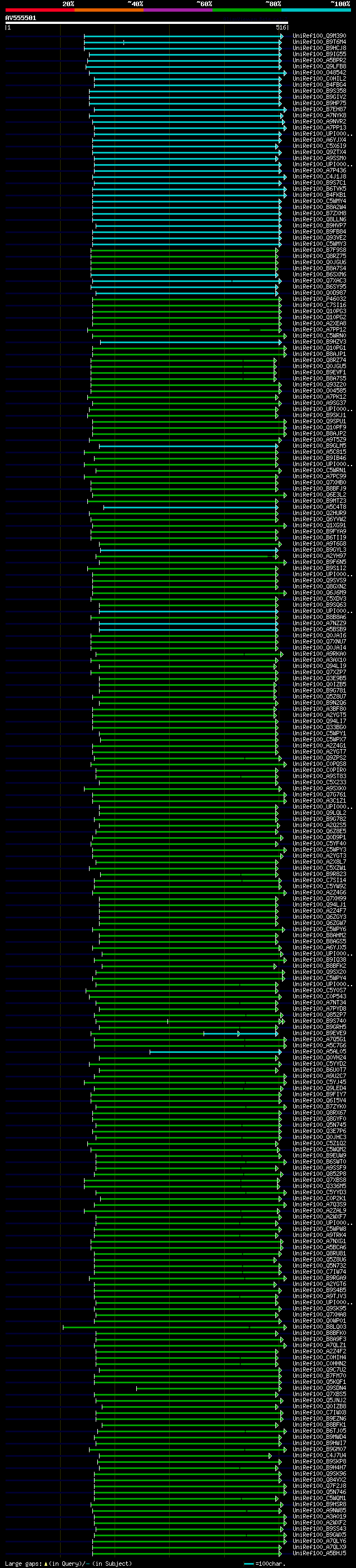Select UniRef100_A7NYK8 label
Viewport: 356px width, 1568px height.
(x=319, y=115)
